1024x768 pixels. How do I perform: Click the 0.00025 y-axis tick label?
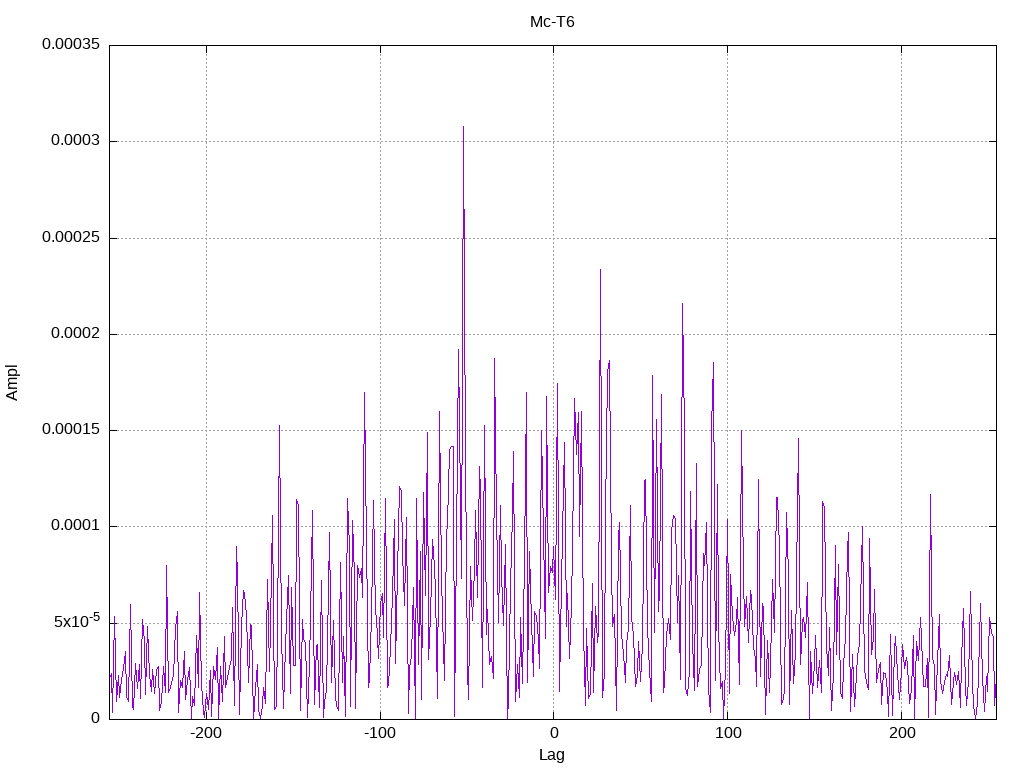[71, 237]
